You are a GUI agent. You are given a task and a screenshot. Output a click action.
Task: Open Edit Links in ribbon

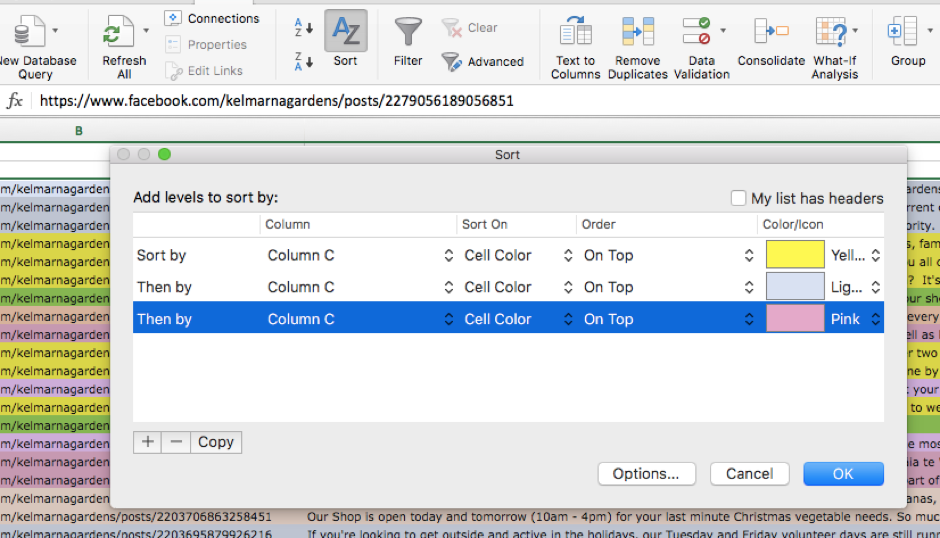tap(204, 71)
